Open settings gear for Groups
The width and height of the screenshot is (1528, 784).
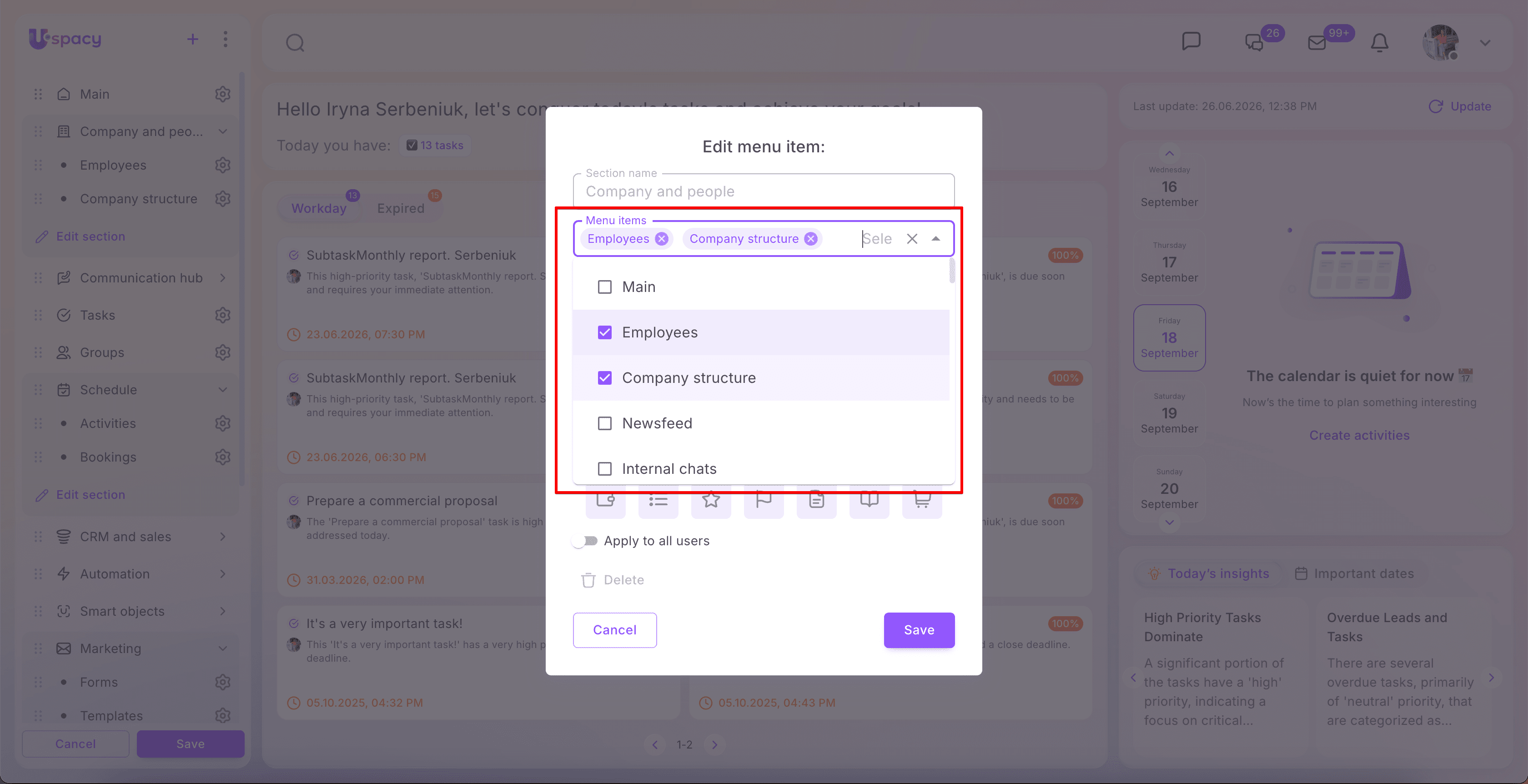[222, 352]
